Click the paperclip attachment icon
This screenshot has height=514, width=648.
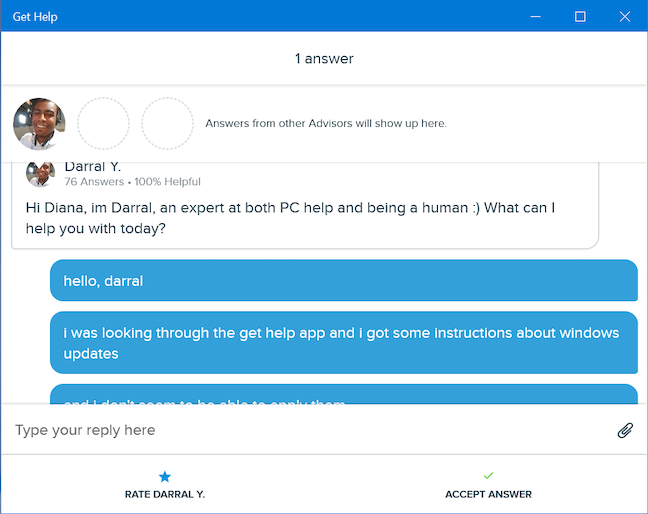(625, 430)
